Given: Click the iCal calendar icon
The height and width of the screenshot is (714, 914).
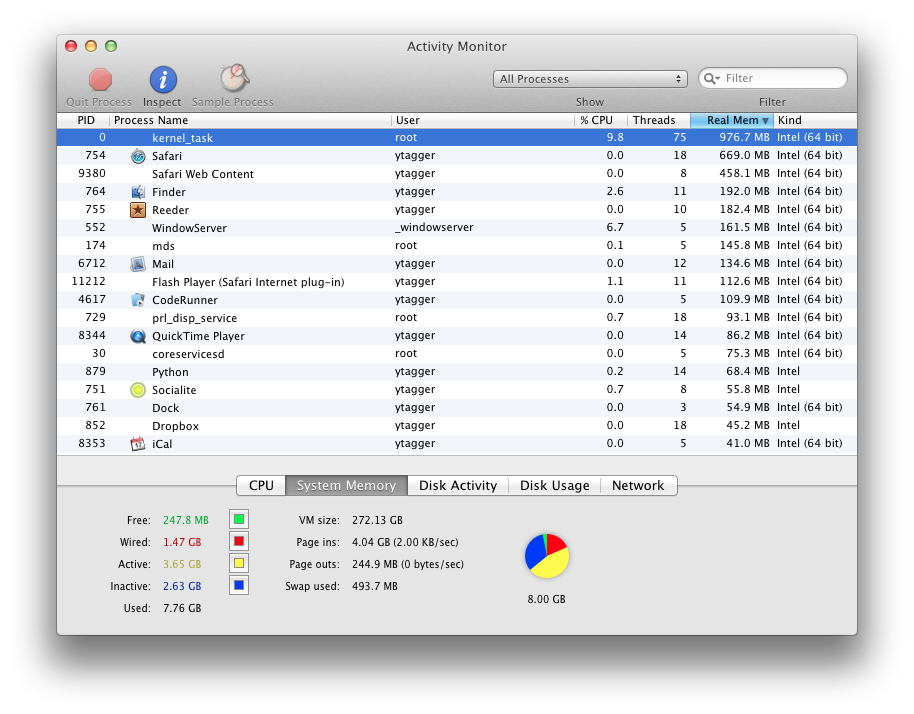Looking at the screenshot, I should (138, 444).
